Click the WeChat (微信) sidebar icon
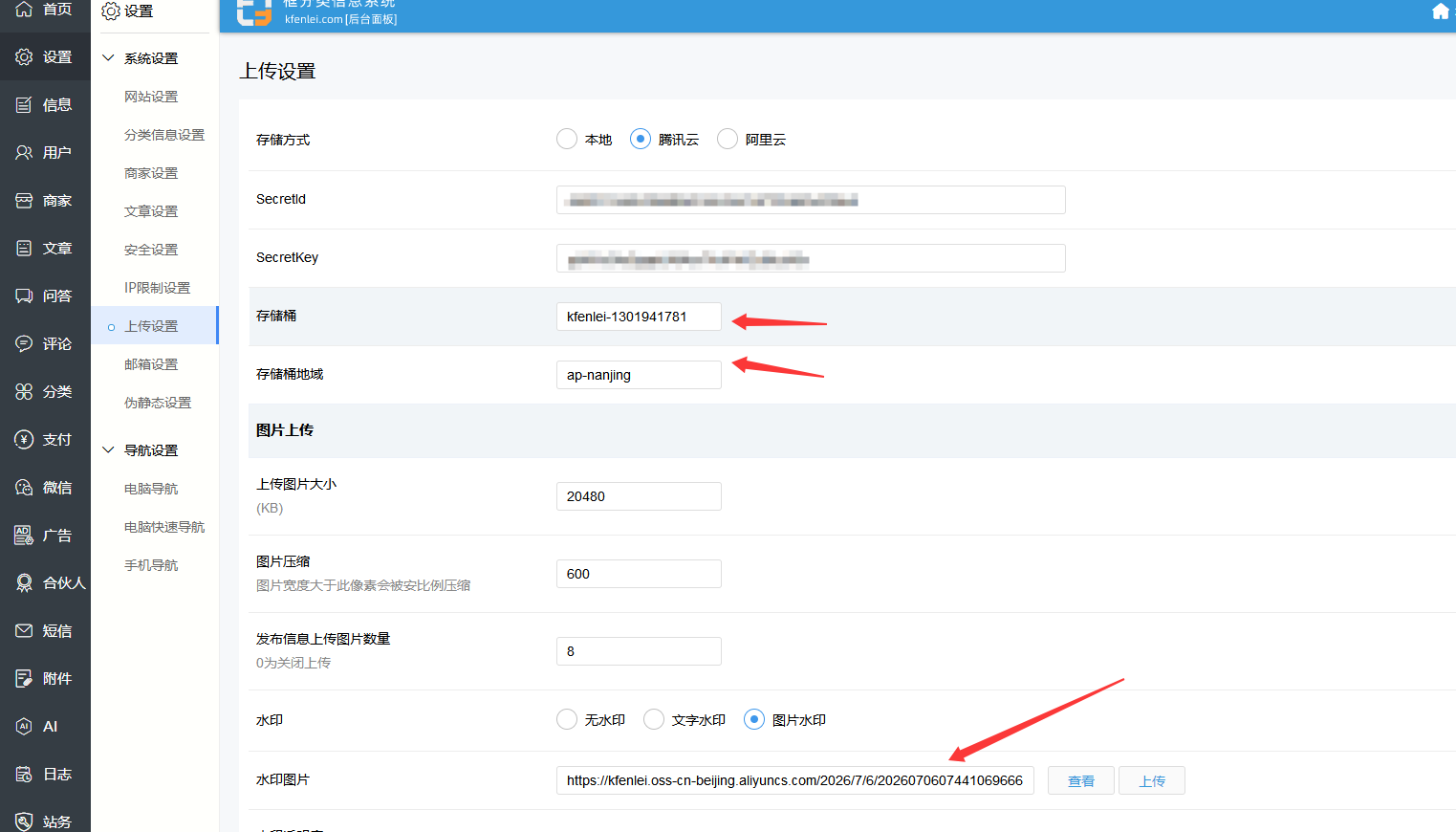The image size is (1456, 832). click(24, 488)
